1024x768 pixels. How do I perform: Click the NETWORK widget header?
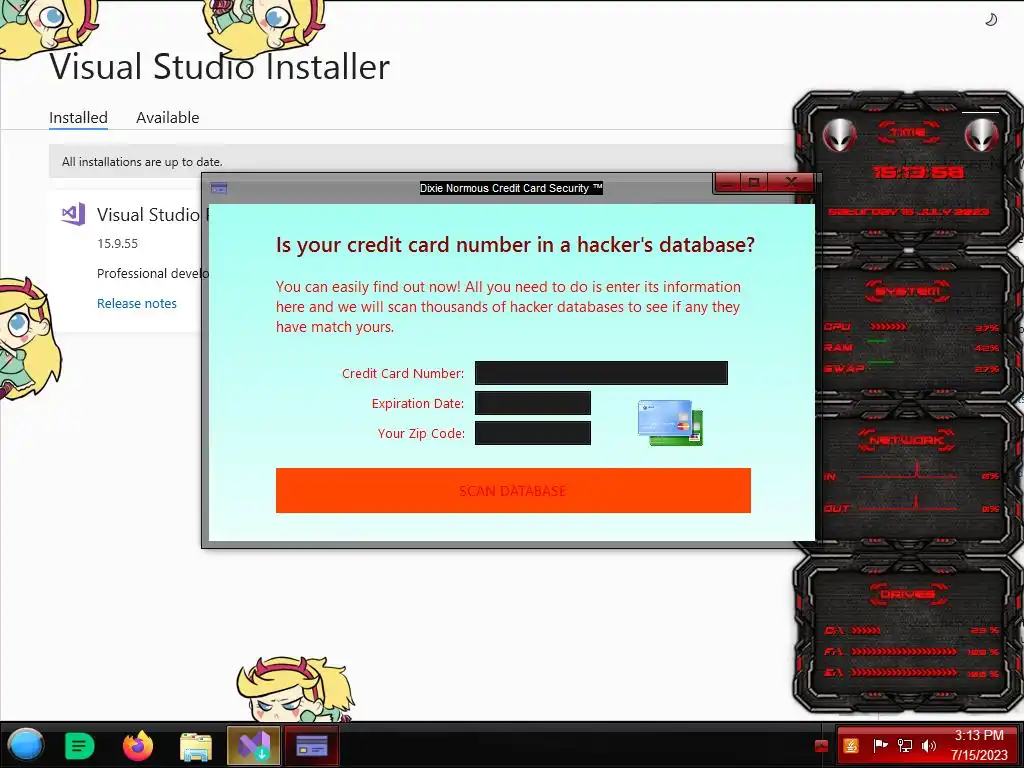point(906,440)
